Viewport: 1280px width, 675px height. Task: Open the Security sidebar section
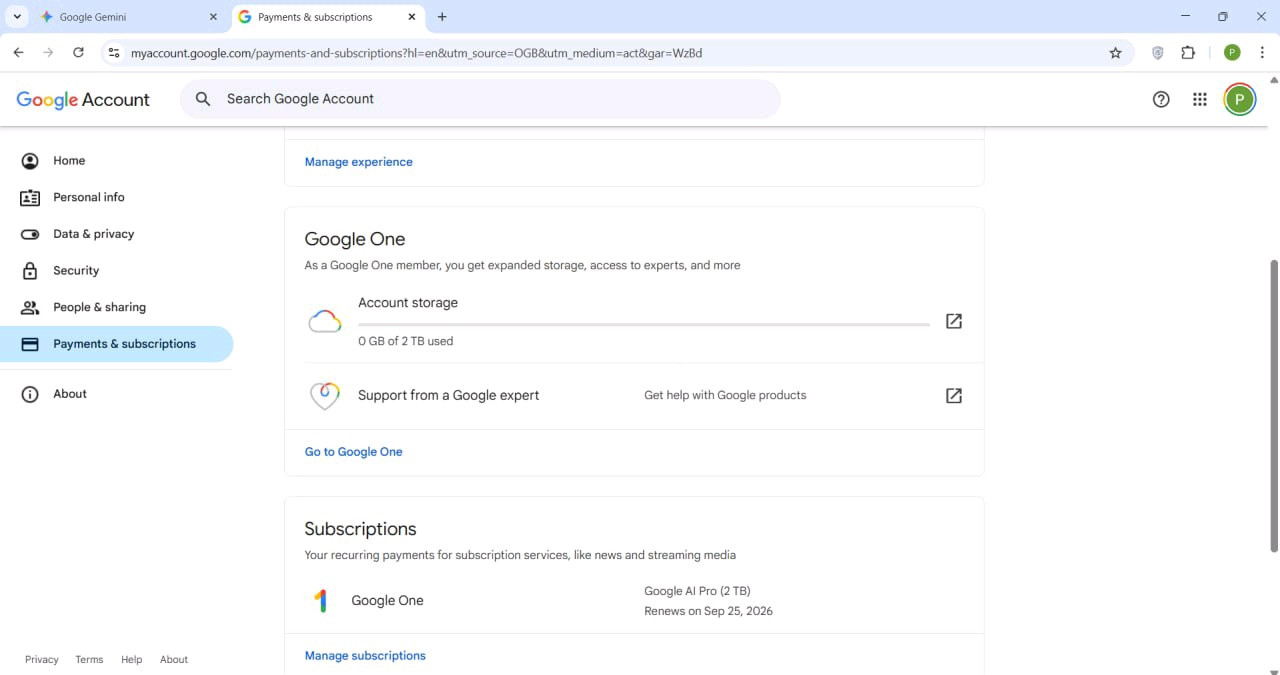pos(76,271)
